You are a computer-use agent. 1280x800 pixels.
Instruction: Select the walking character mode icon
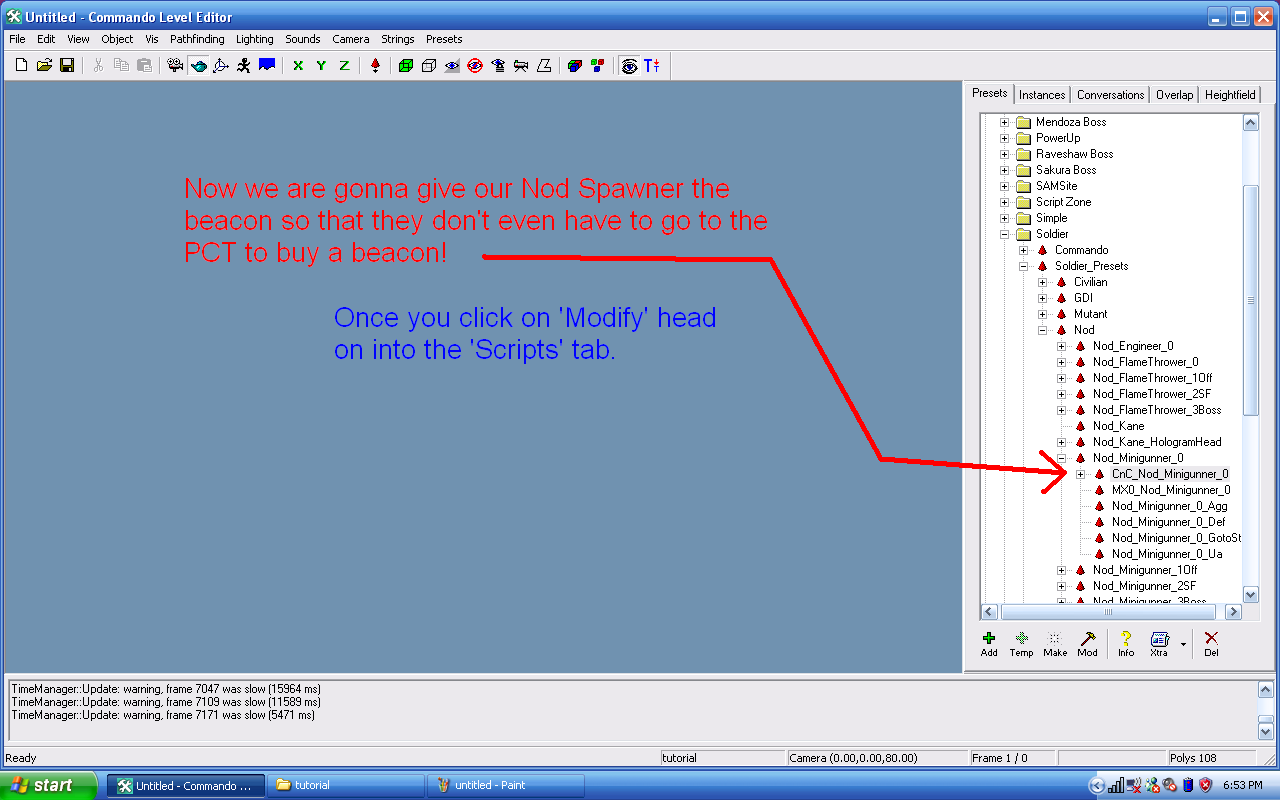point(244,66)
